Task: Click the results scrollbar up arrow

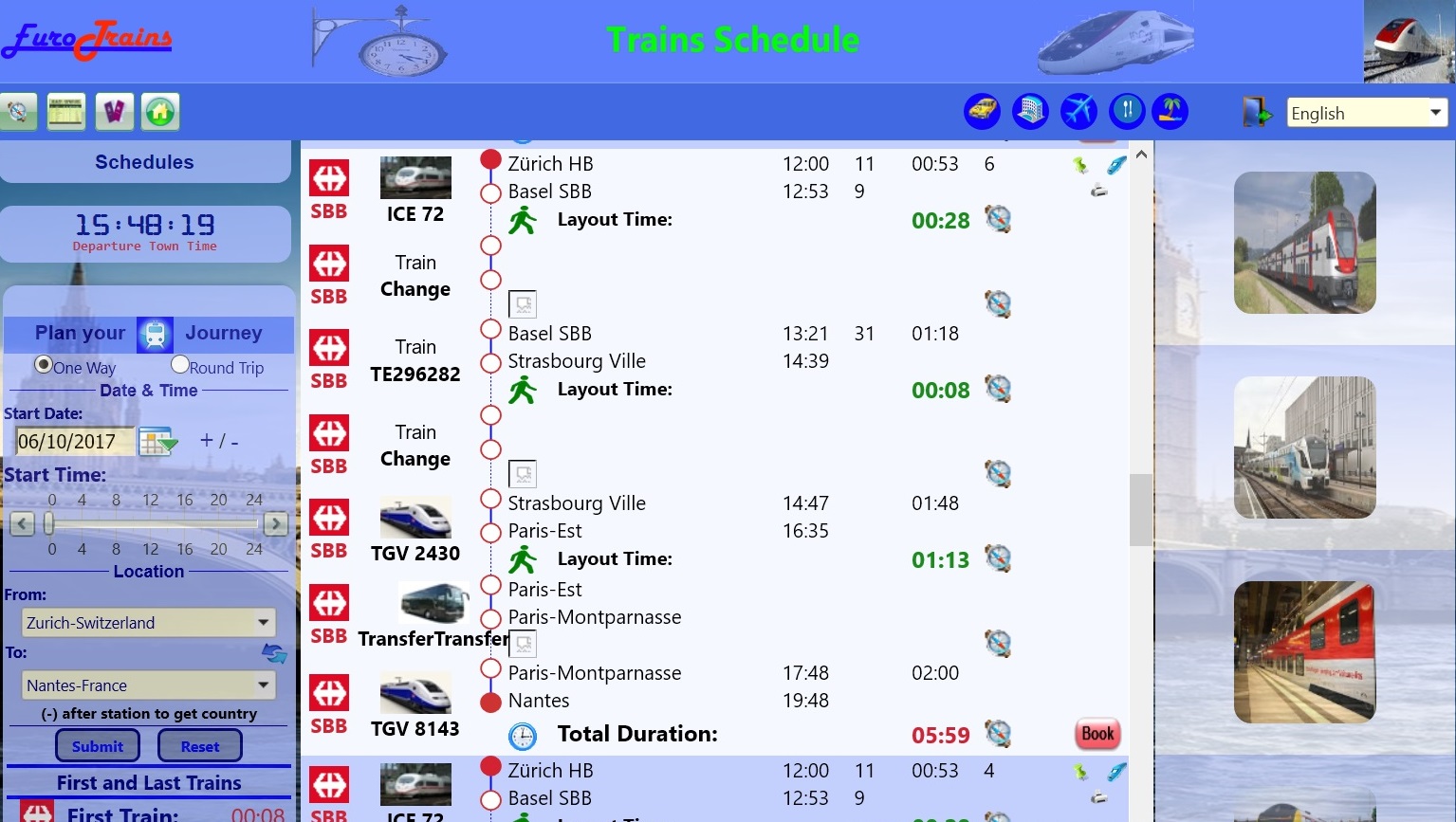Action: point(1141,155)
